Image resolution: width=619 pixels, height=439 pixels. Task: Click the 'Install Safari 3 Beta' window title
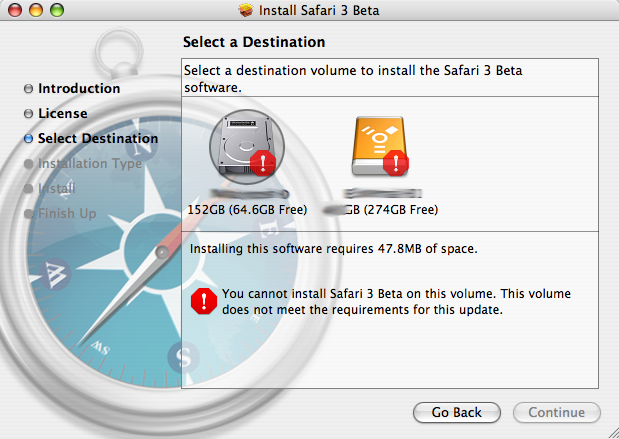coord(319,10)
